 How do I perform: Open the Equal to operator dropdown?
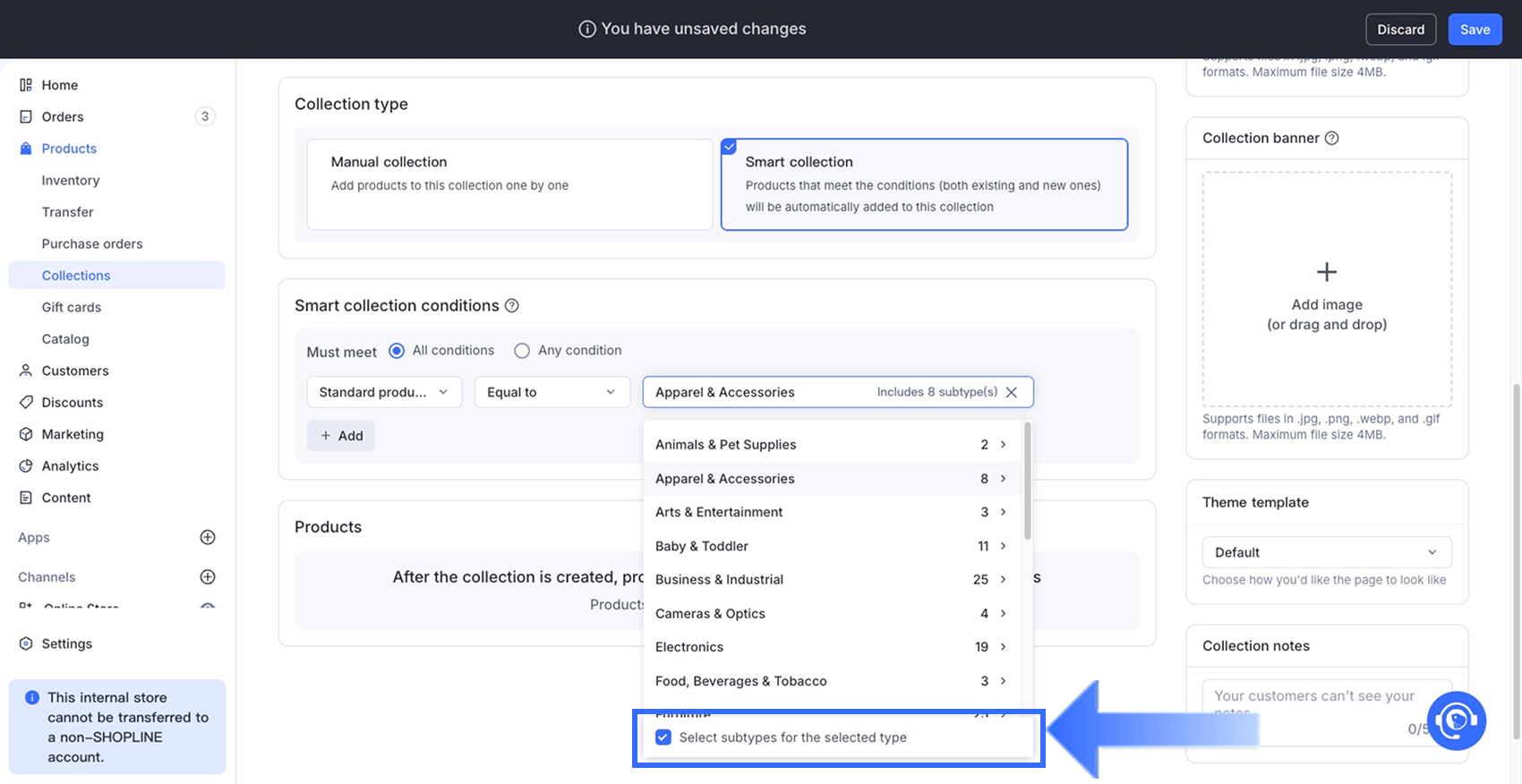tap(552, 392)
